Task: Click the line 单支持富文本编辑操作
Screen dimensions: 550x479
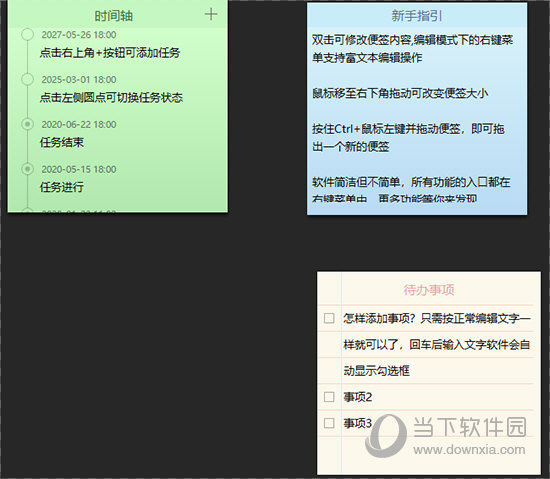Action: pos(367,58)
